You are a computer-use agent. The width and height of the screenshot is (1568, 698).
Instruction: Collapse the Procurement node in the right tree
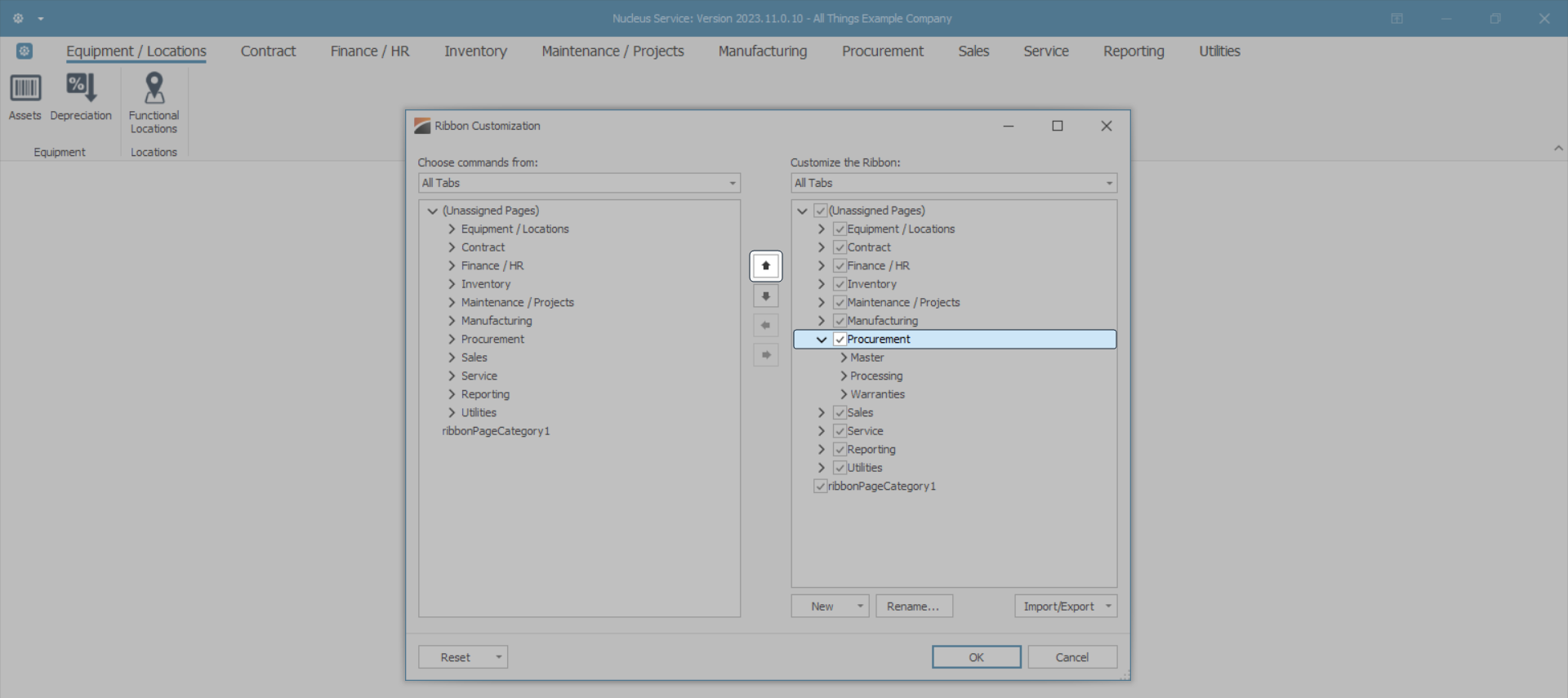[822, 340]
